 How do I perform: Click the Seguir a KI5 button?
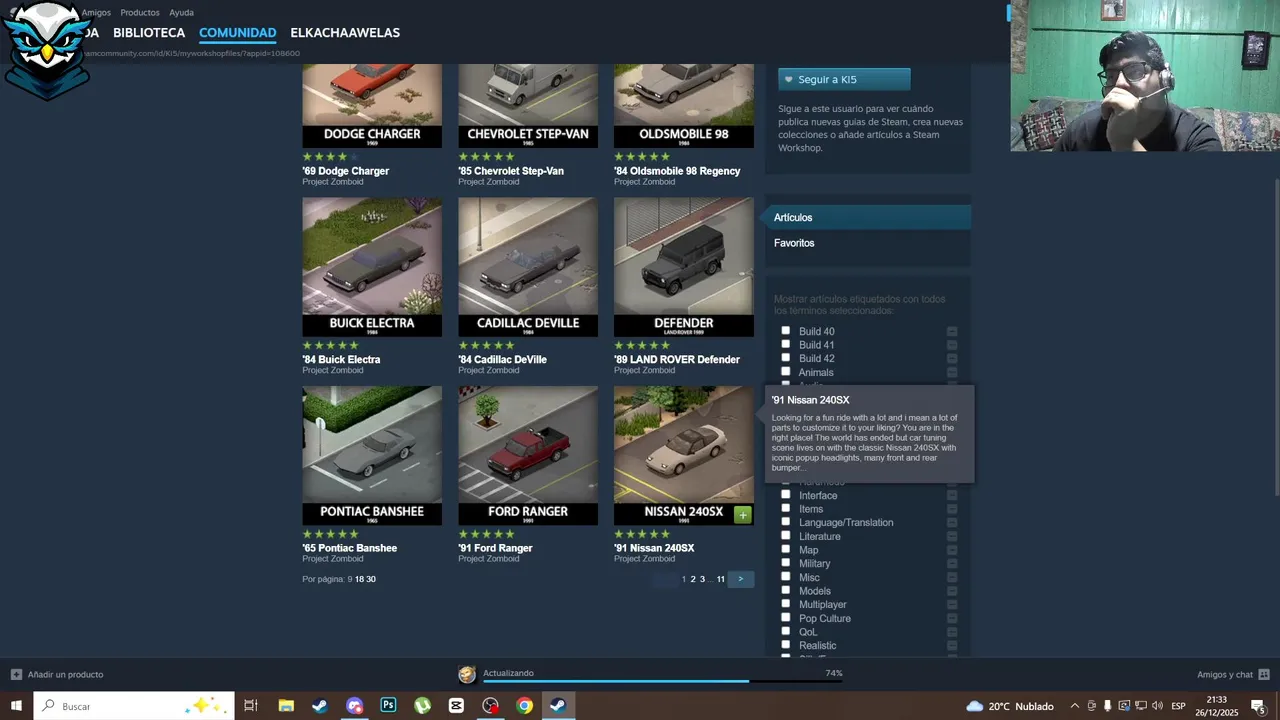[x=844, y=79]
